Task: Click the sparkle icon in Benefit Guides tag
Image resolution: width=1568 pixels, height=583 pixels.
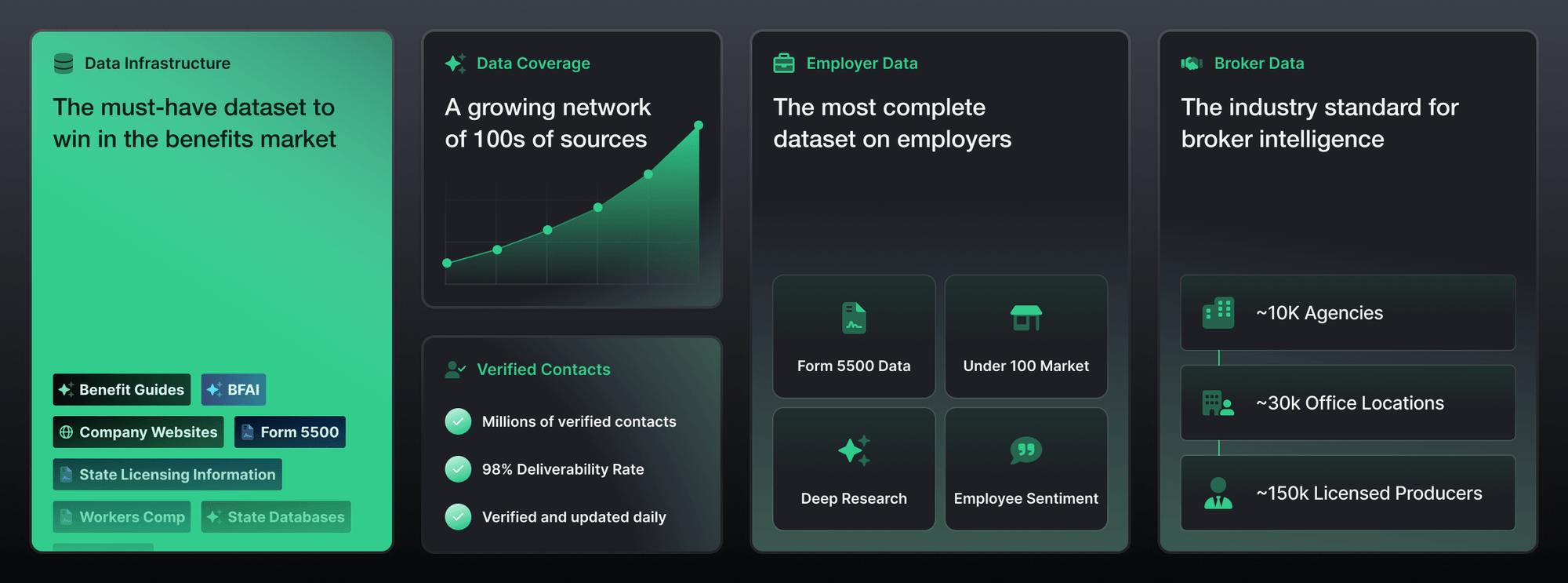Action: pos(66,390)
